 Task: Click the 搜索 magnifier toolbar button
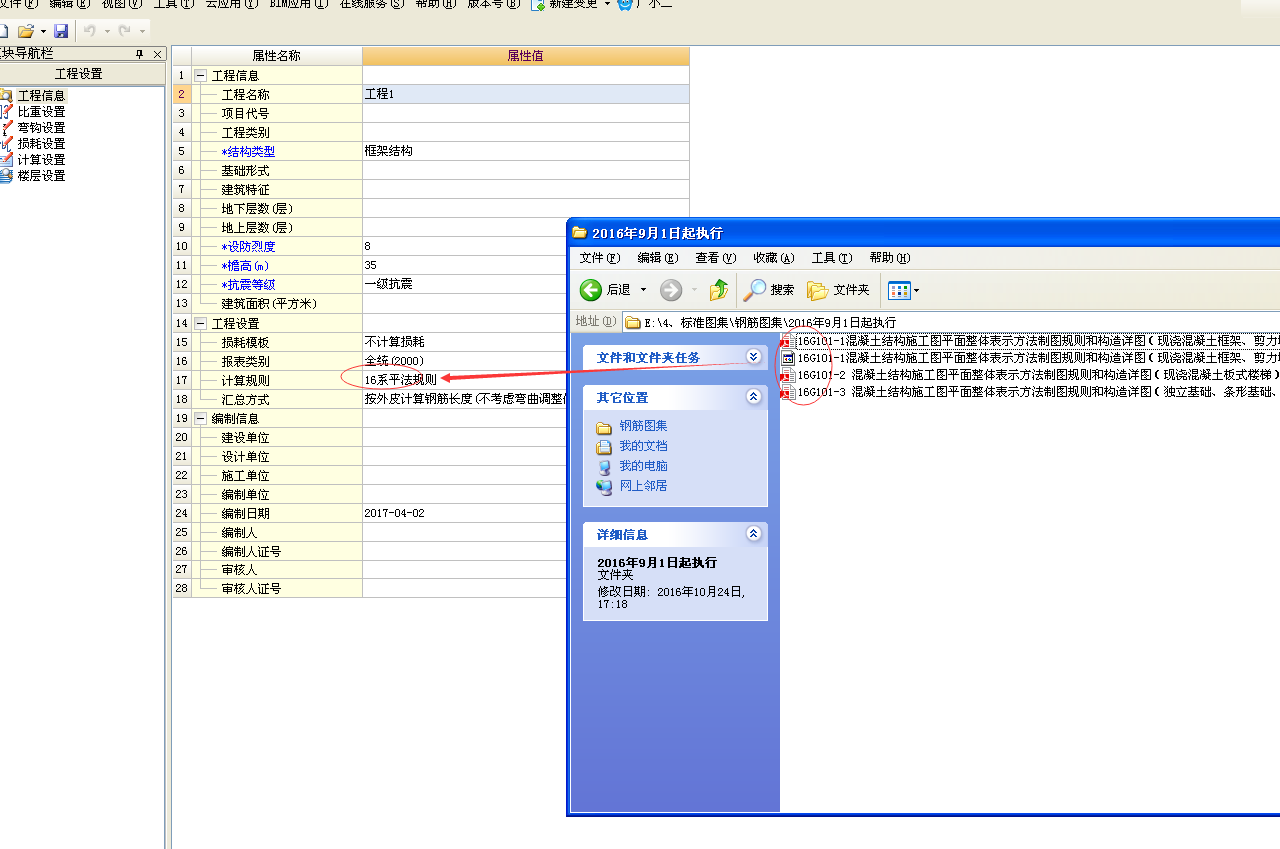pyautogui.click(x=769, y=290)
